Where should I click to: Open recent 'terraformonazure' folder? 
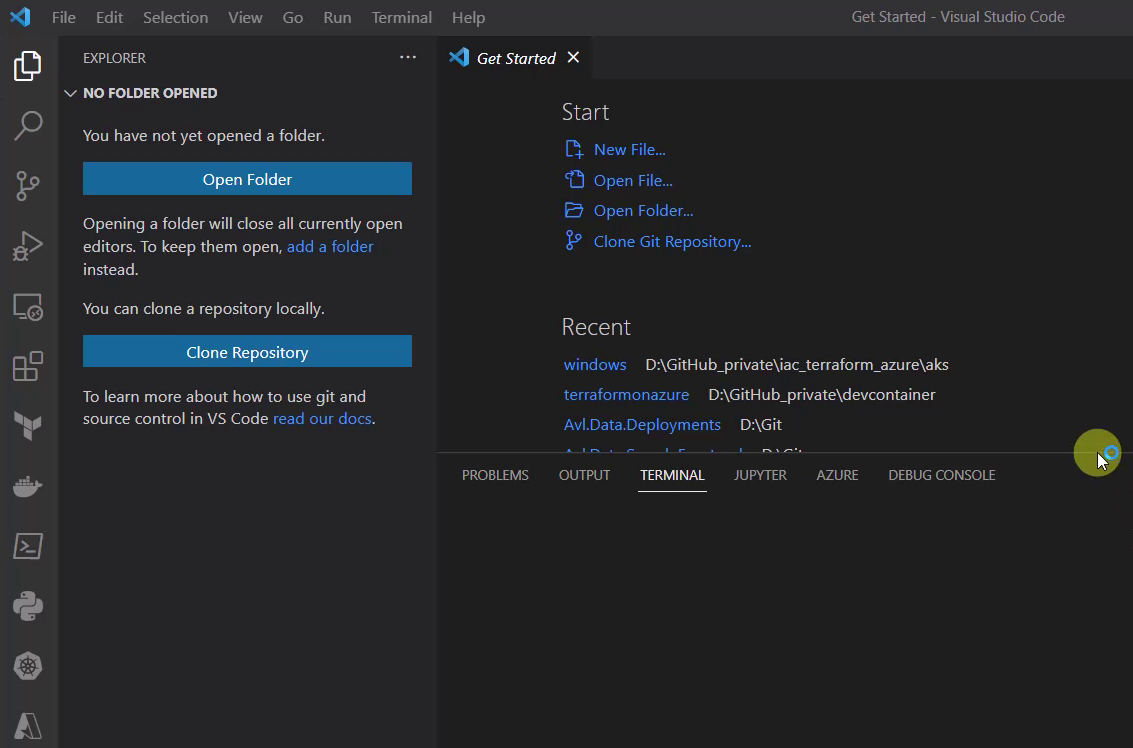(x=626, y=395)
